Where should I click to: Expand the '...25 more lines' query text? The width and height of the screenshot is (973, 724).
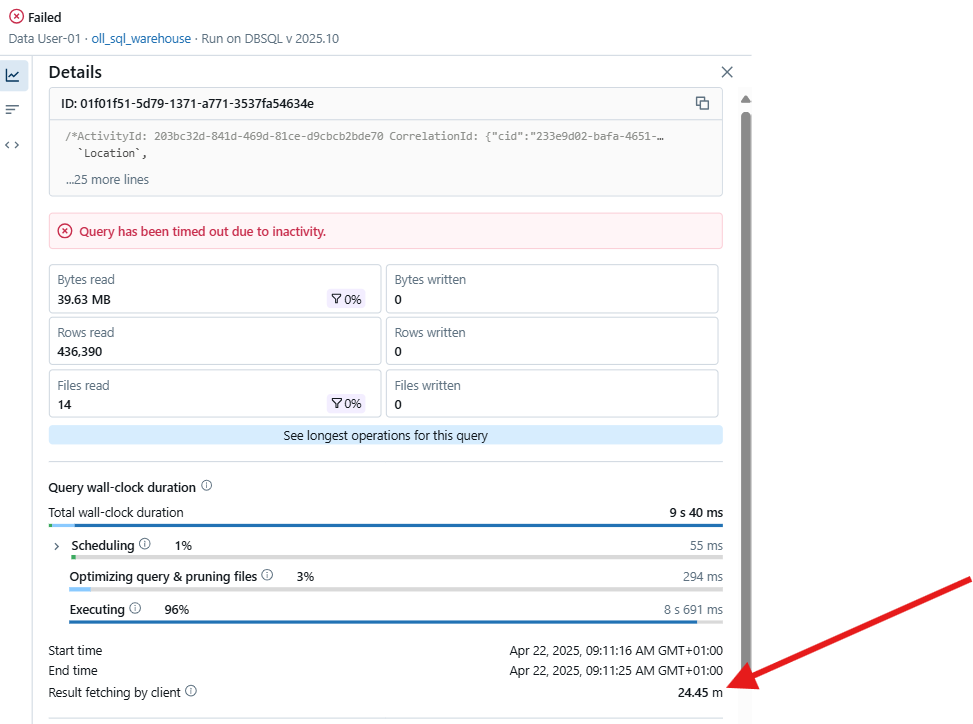click(107, 179)
